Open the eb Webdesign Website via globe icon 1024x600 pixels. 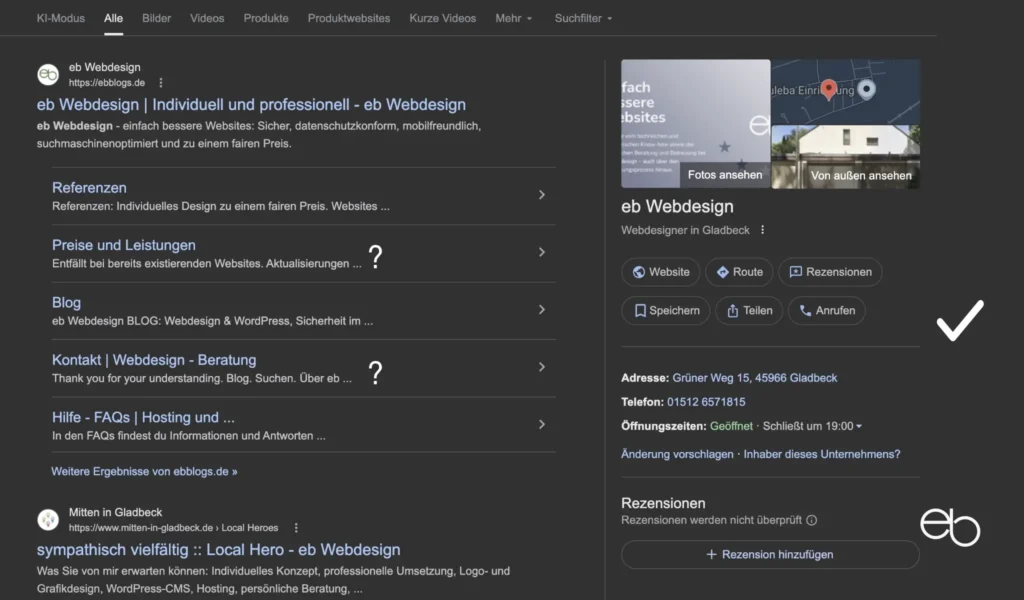[x=638, y=271]
